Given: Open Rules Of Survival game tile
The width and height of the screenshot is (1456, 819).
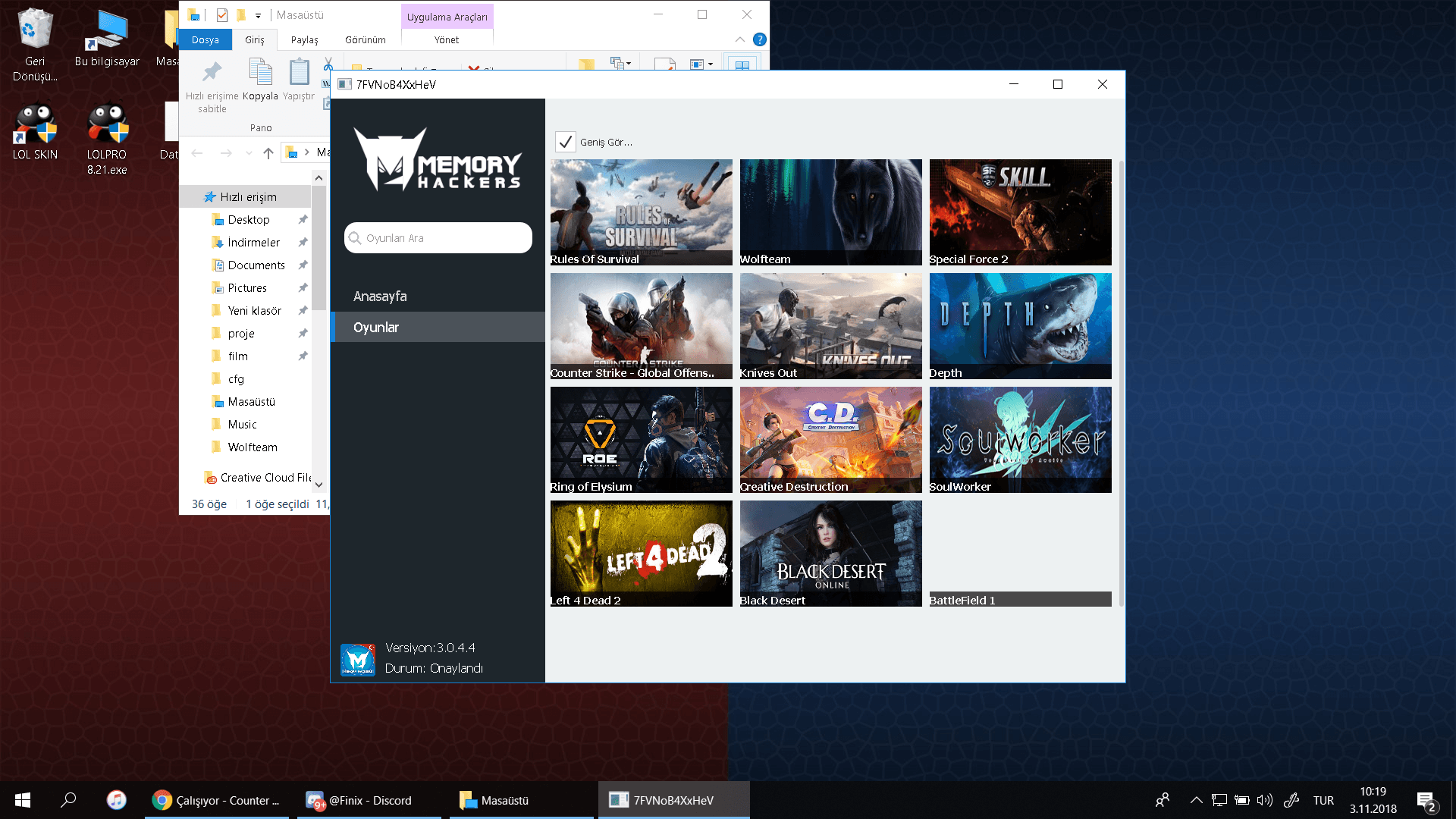Looking at the screenshot, I should (x=642, y=212).
